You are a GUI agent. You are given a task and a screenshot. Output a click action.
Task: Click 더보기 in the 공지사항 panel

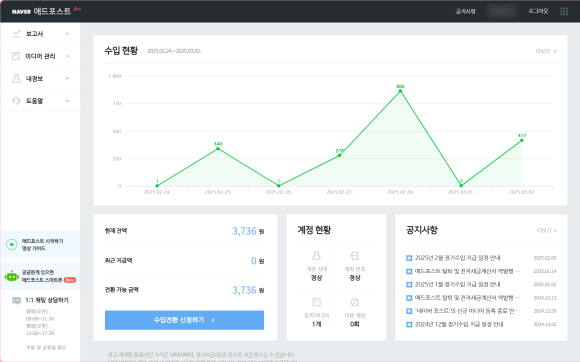546,230
